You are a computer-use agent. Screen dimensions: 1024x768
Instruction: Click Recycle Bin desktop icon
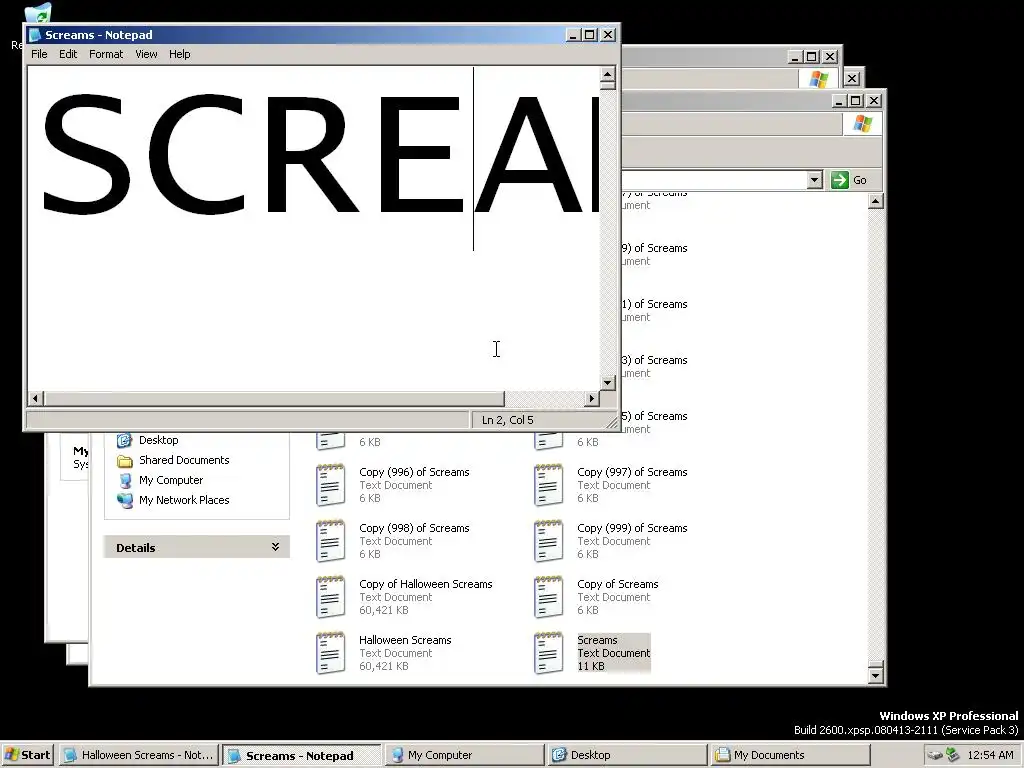click(39, 14)
